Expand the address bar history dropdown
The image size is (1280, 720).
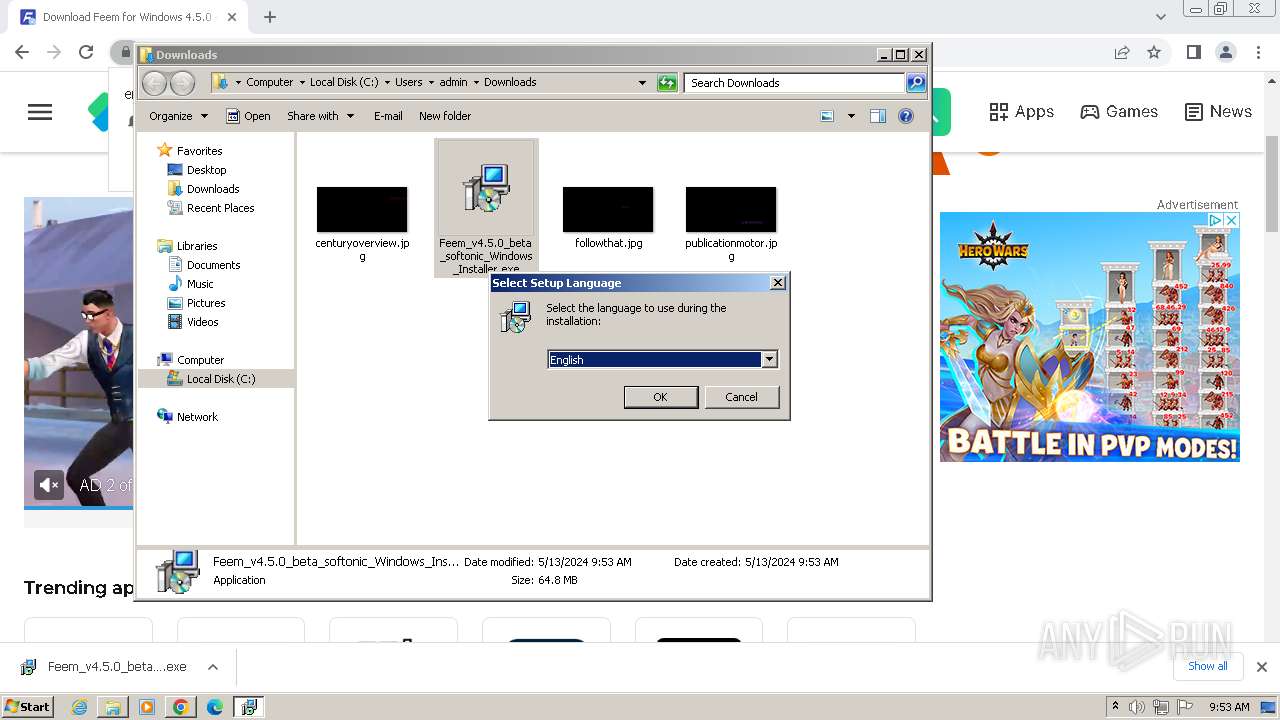tap(642, 83)
